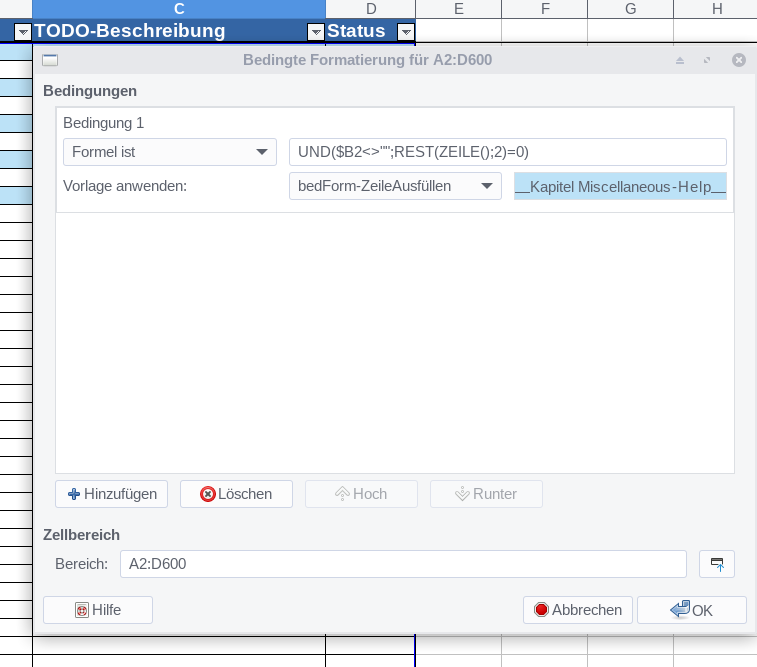Click the range shrink icon next to Bereich

716,564
